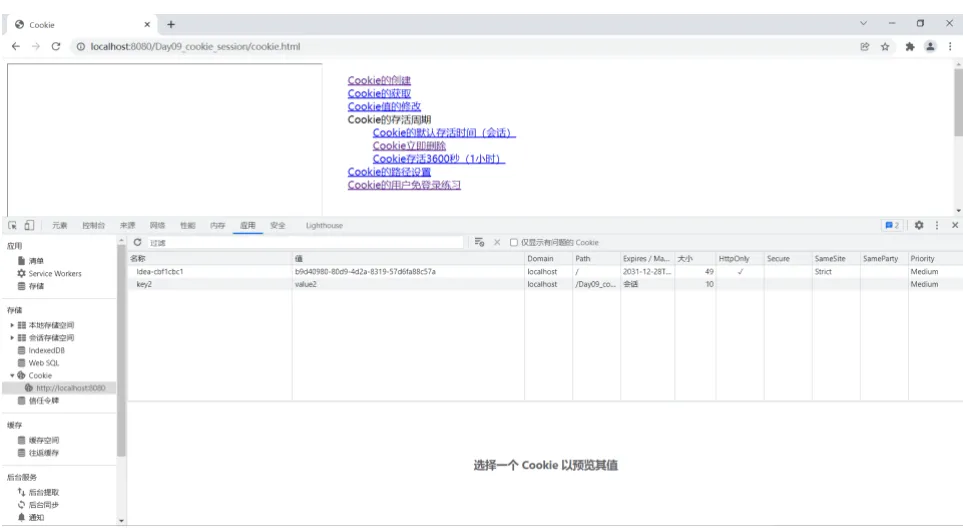Image resolution: width=963 pixels, height=532 pixels.
Task: Share this page from address bar
Action: coord(865,47)
